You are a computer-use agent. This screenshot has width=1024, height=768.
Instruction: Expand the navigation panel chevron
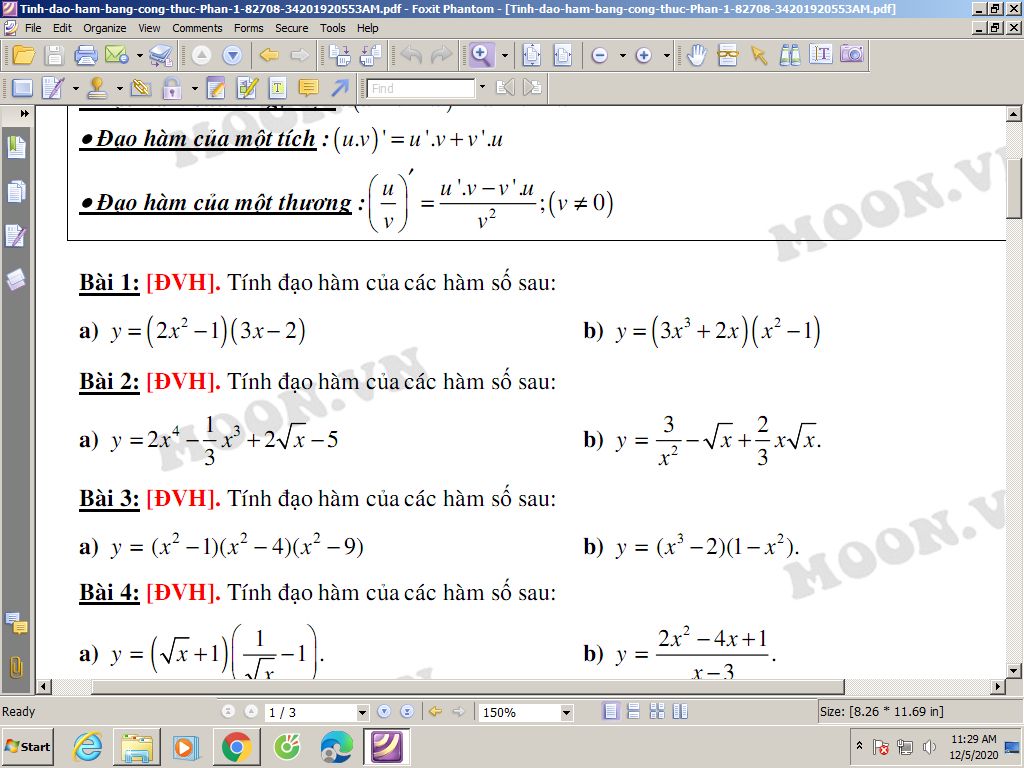pos(24,114)
